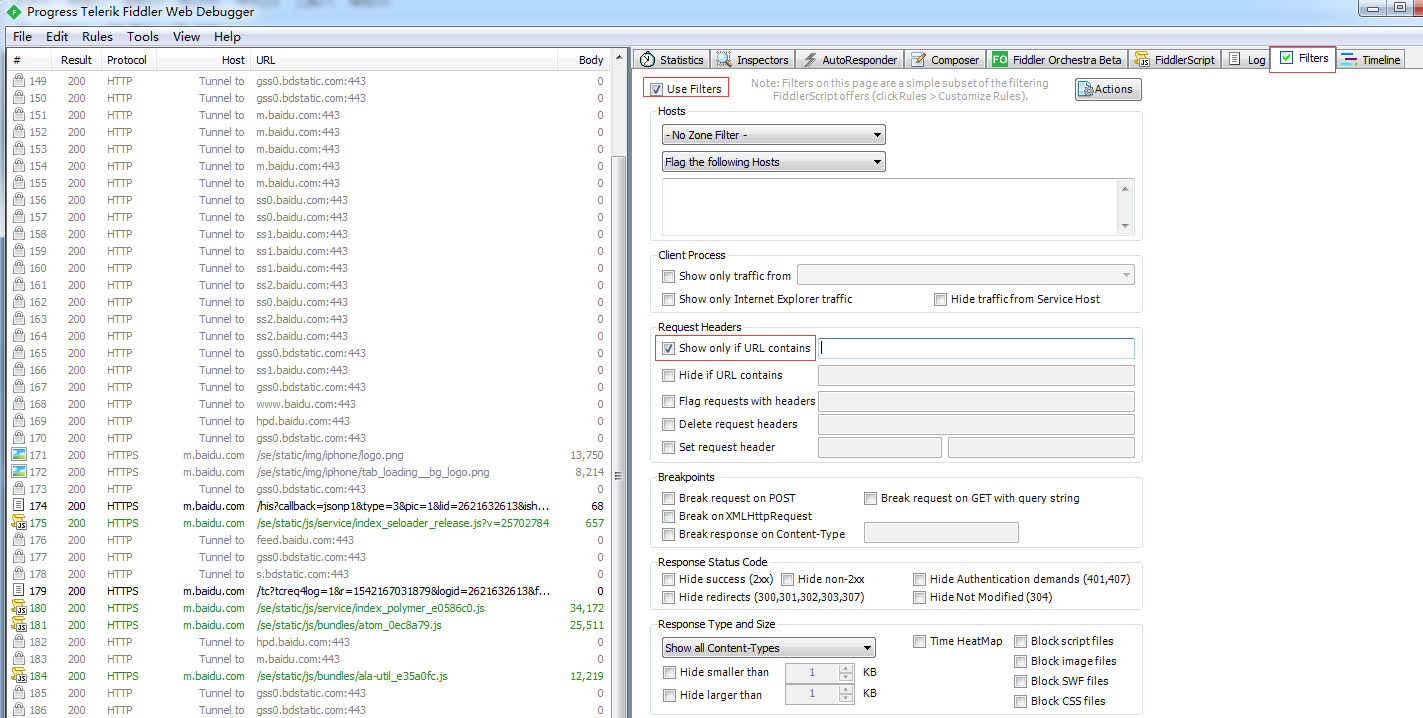Sort sessions by Result column header
The width and height of the screenshot is (1423, 718).
tap(77, 60)
